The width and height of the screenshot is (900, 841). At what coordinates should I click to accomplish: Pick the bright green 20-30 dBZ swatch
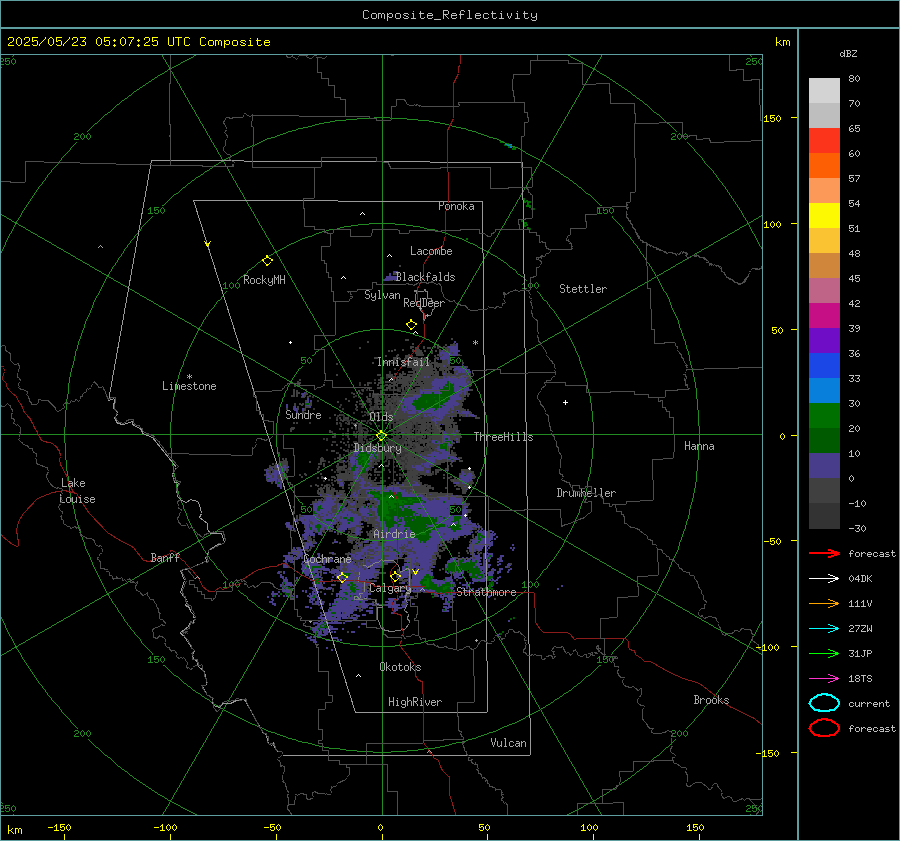click(824, 416)
